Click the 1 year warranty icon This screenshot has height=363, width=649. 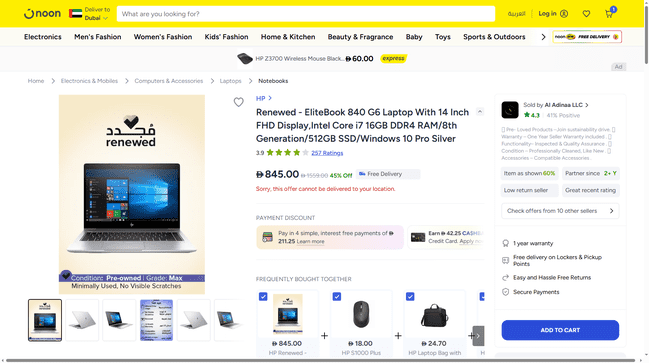505,243
